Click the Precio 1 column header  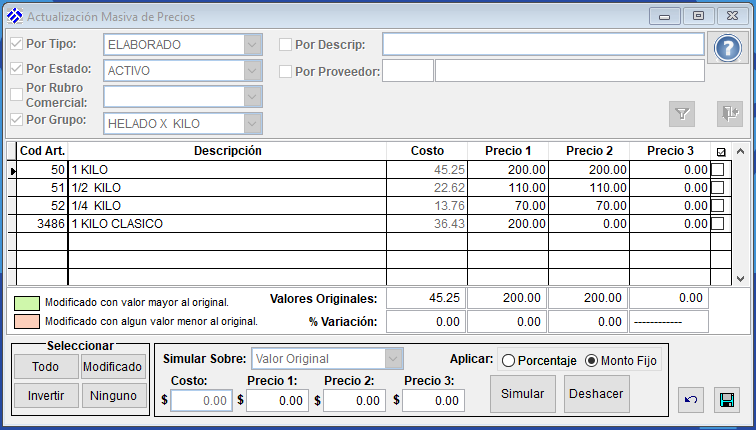[508, 151]
